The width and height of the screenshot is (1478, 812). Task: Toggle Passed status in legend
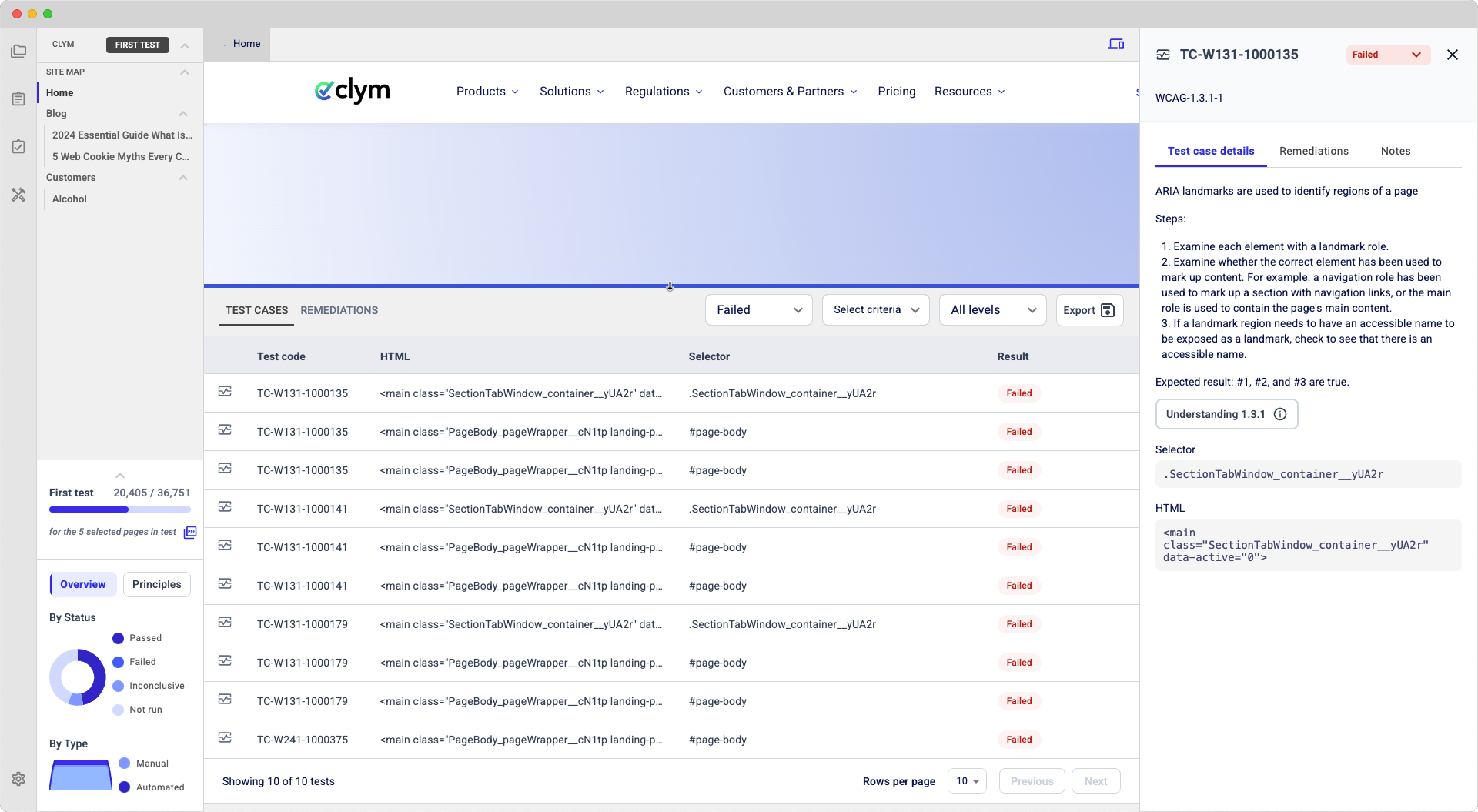pyautogui.click(x=137, y=638)
